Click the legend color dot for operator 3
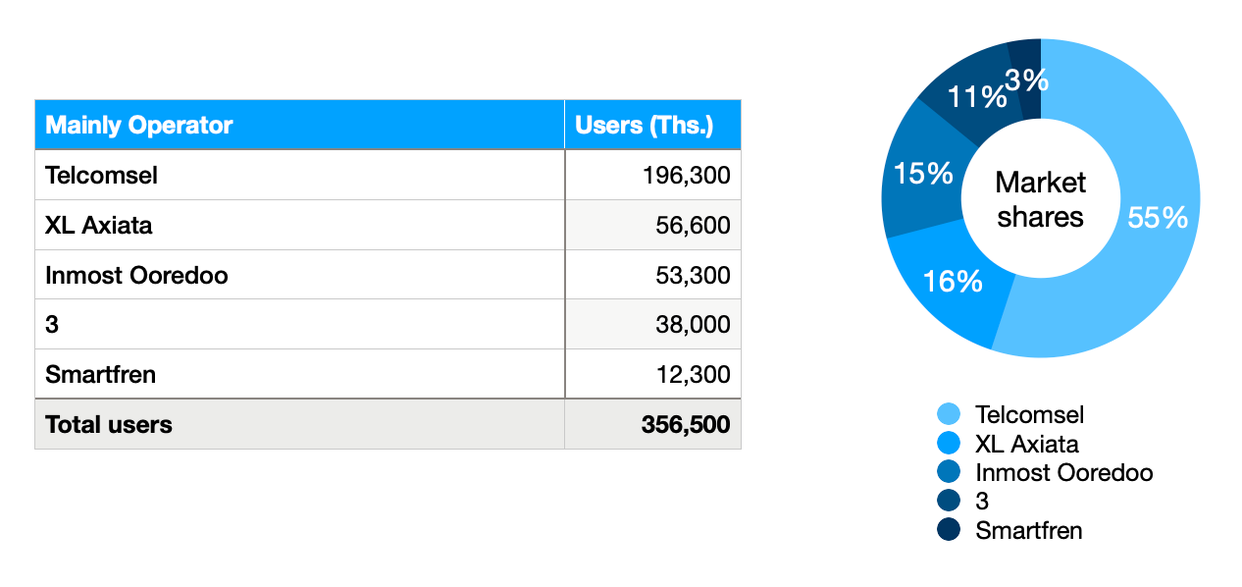1242x587 pixels. pyautogui.click(x=949, y=501)
